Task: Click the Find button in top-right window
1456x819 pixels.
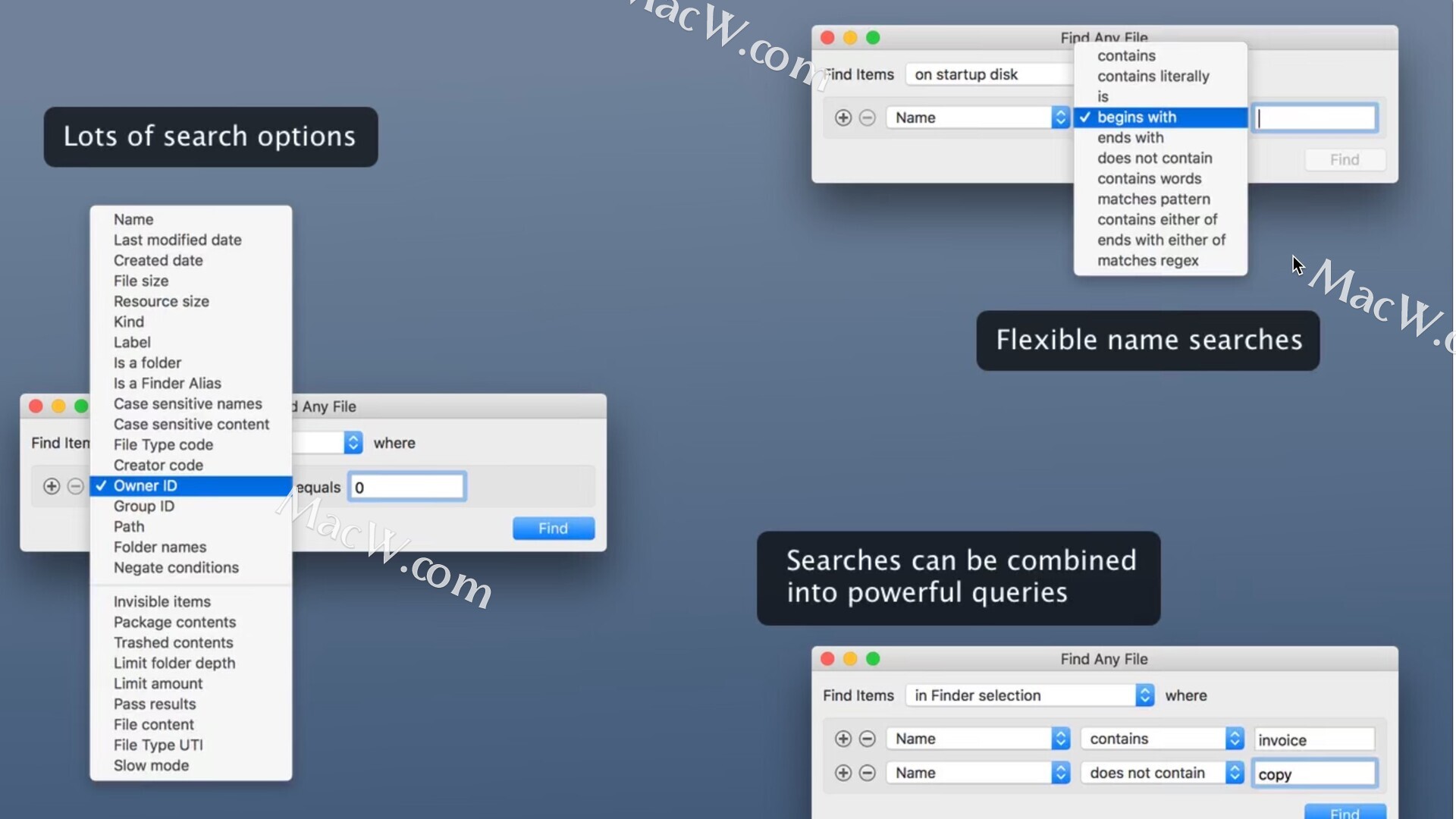Action: pyautogui.click(x=1345, y=159)
